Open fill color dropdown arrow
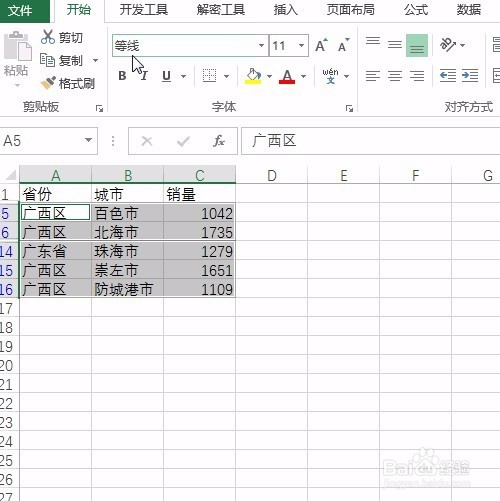 269,76
